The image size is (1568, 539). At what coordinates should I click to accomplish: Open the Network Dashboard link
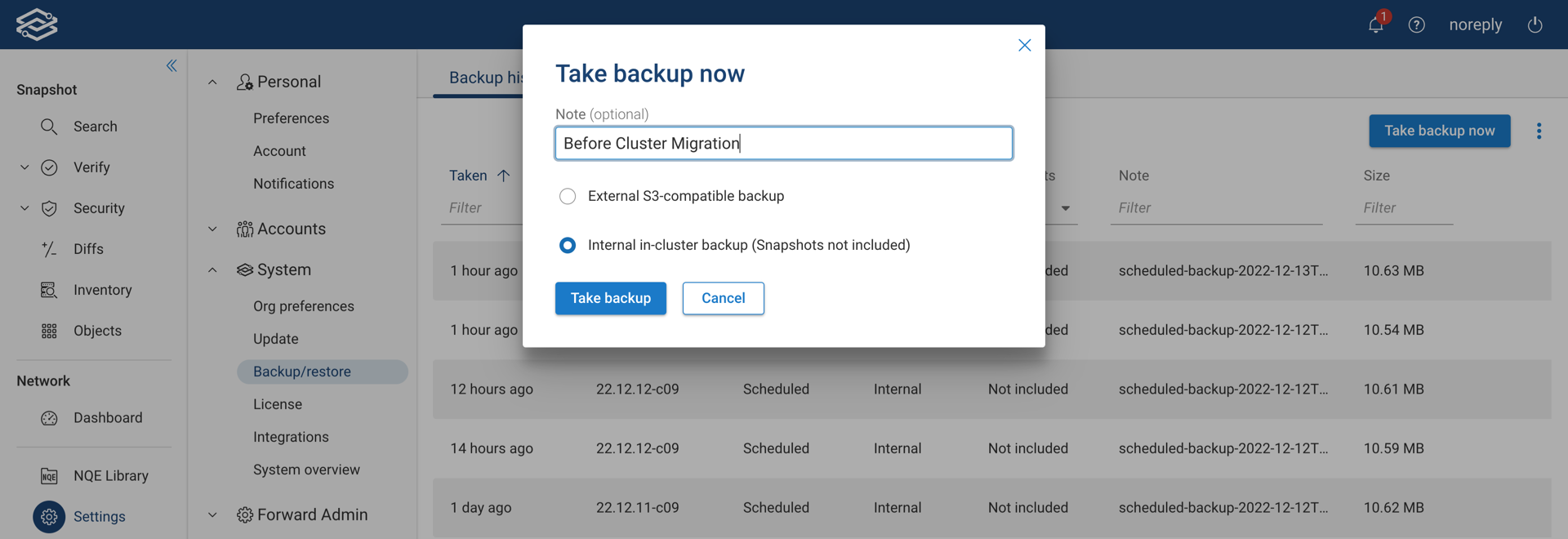(108, 418)
